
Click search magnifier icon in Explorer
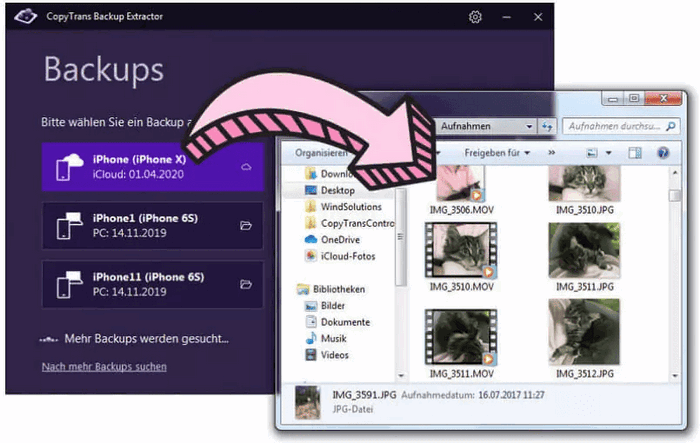671,126
